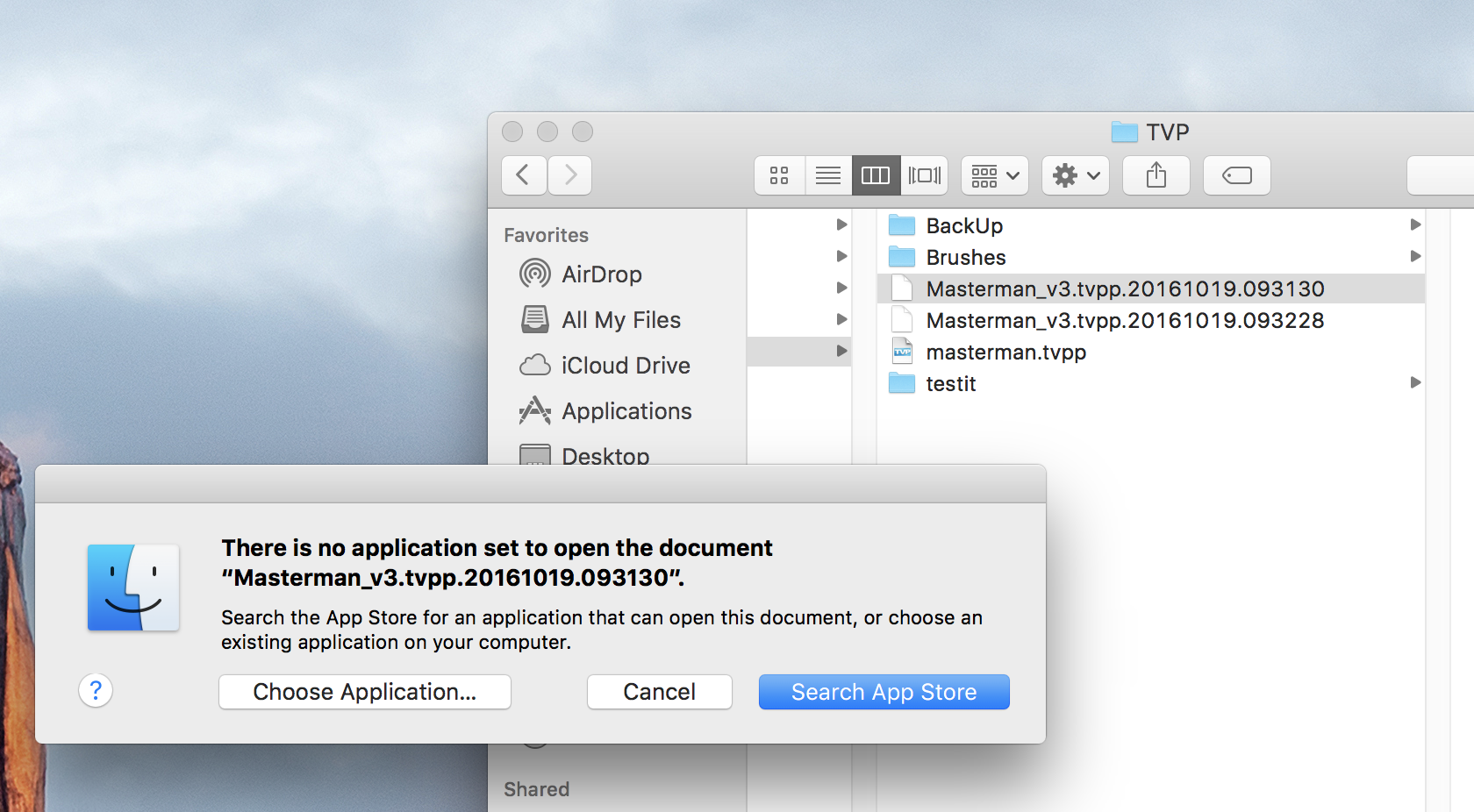Cancel the open document dialog
This screenshot has width=1474, height=812.
[660, 692]
